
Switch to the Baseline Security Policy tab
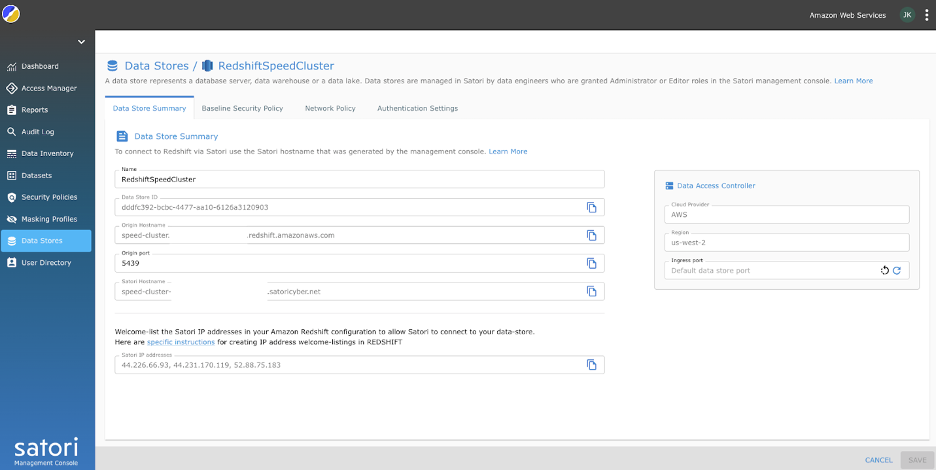point(242,108)
